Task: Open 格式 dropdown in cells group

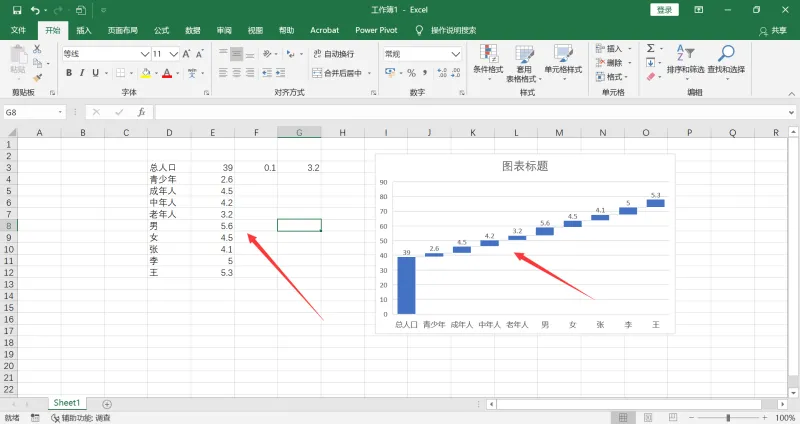Action: pyautogui.click(x=612, y=77)
